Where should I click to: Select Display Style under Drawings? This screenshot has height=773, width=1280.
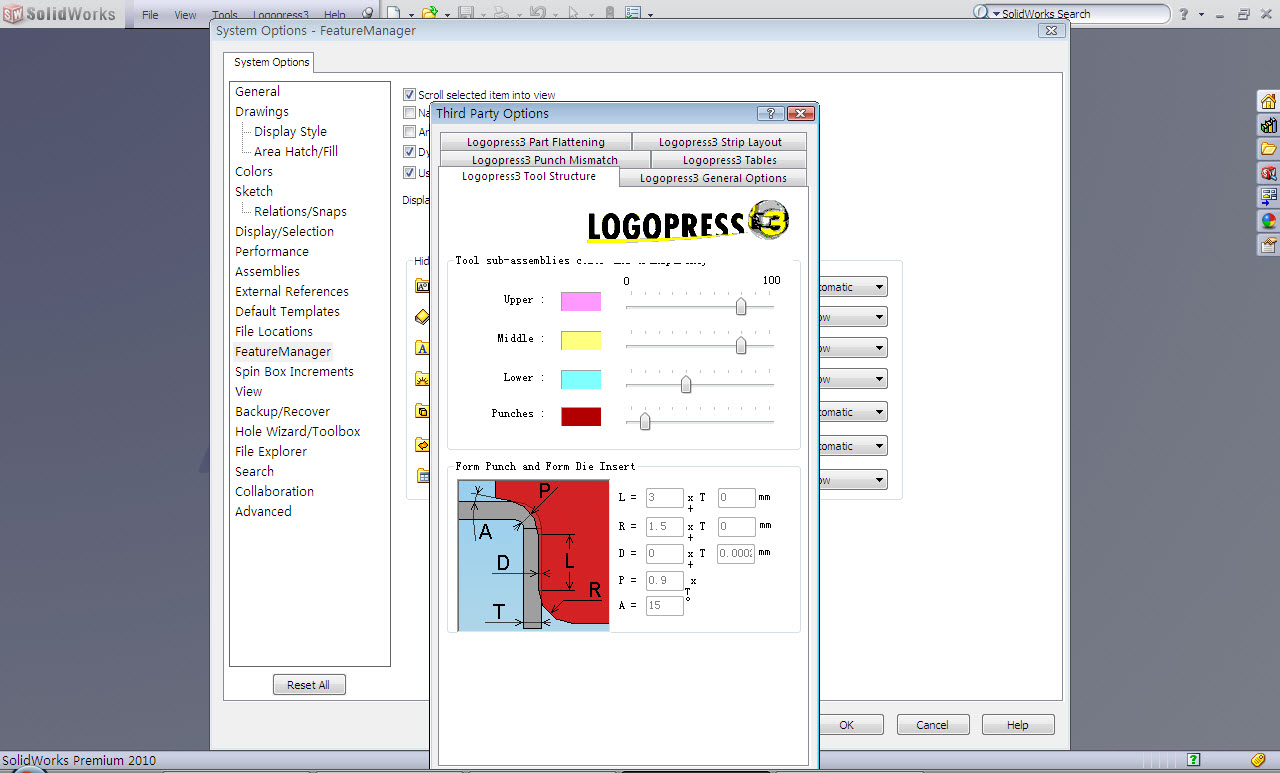pyautogui.click(x=290, y=131)
